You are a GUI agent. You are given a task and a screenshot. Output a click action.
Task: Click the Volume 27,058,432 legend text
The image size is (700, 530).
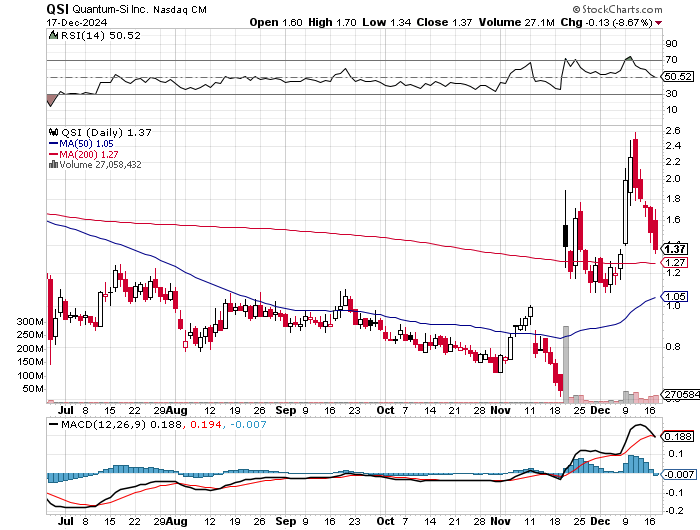point(100,165)
